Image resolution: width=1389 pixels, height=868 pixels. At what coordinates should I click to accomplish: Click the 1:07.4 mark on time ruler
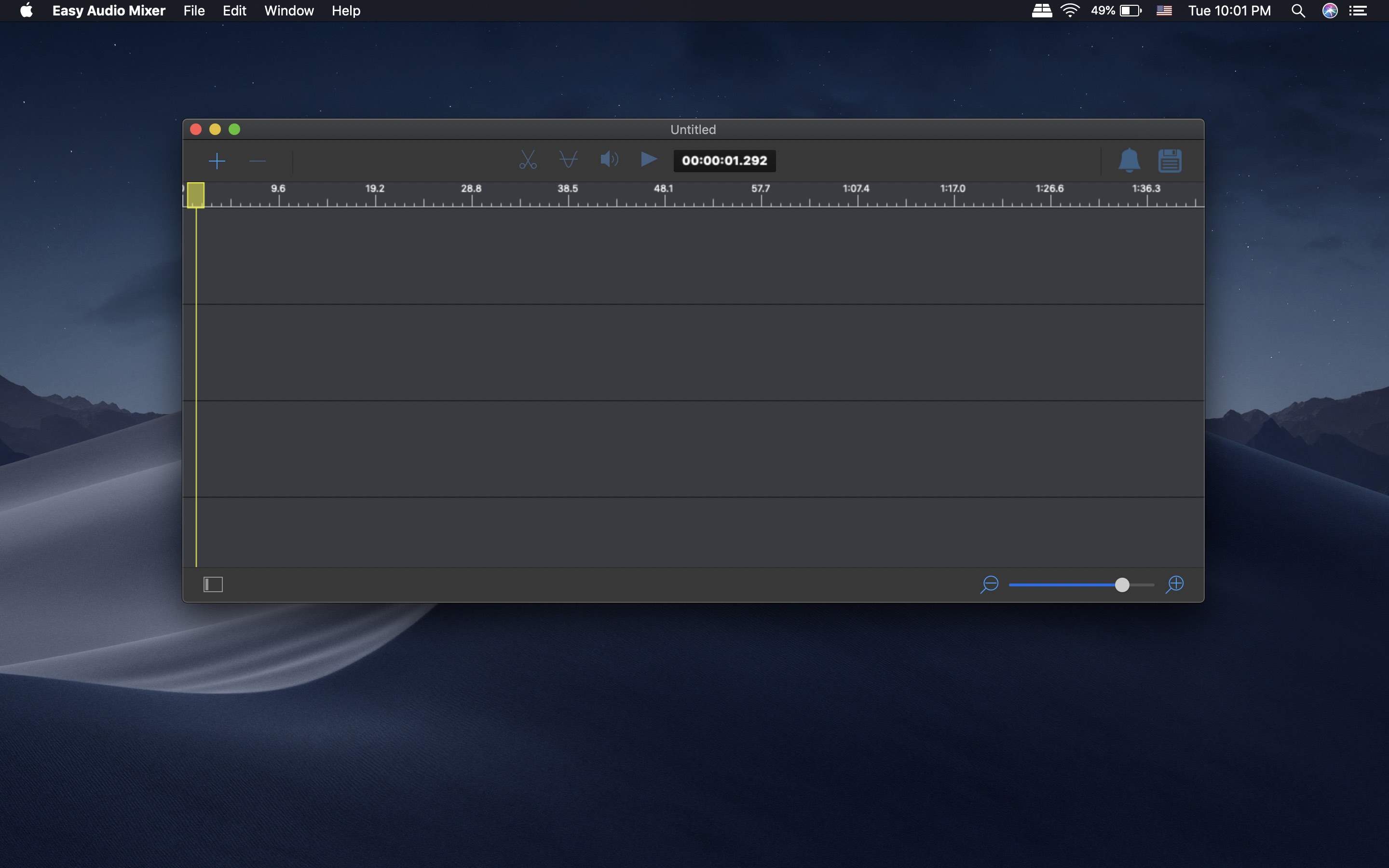(x=856, y=188)
